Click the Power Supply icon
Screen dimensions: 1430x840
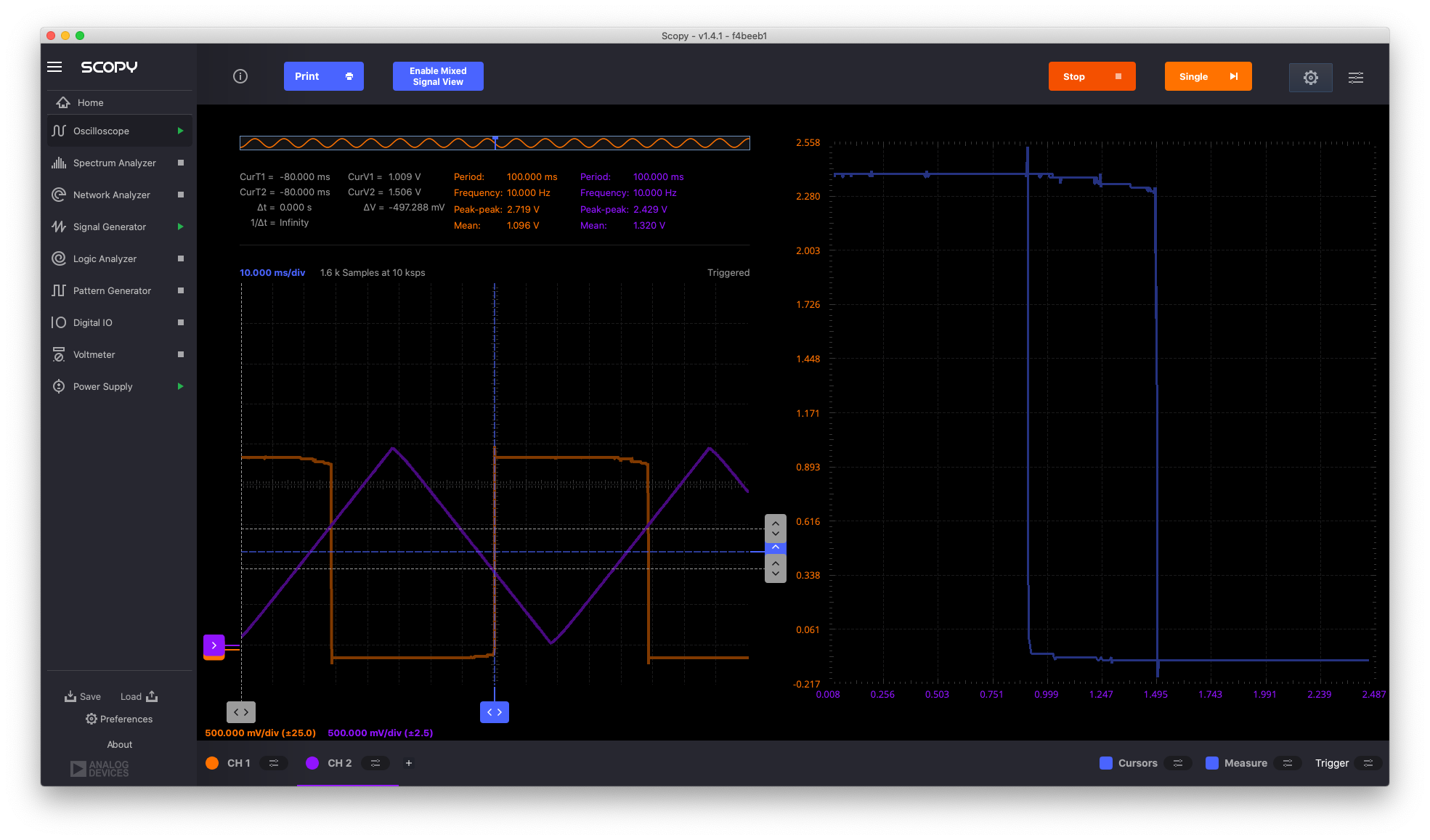(x=59, y=386)
